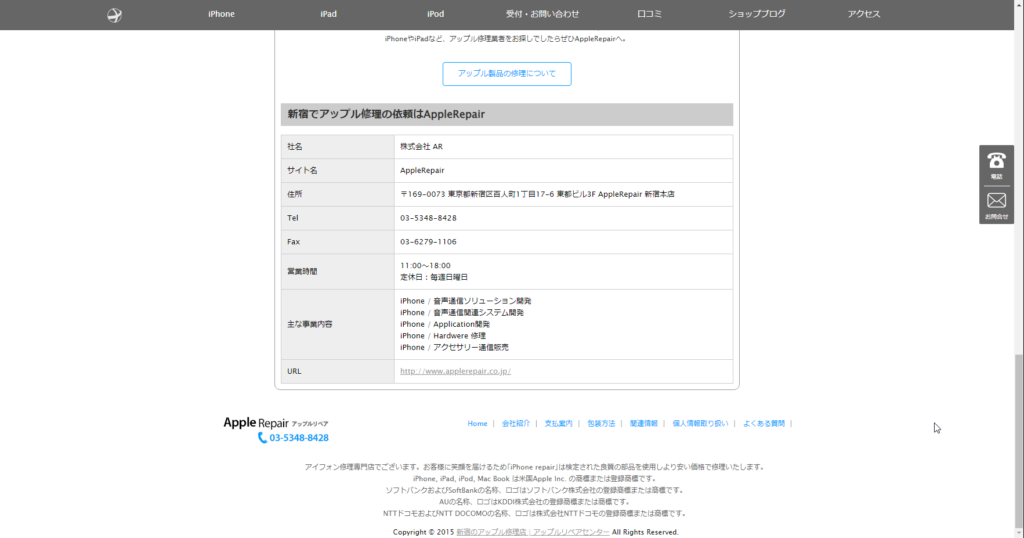Open the 個人情報取り扱い footer link
The image size is (1024, 538).
click(700, 424)
